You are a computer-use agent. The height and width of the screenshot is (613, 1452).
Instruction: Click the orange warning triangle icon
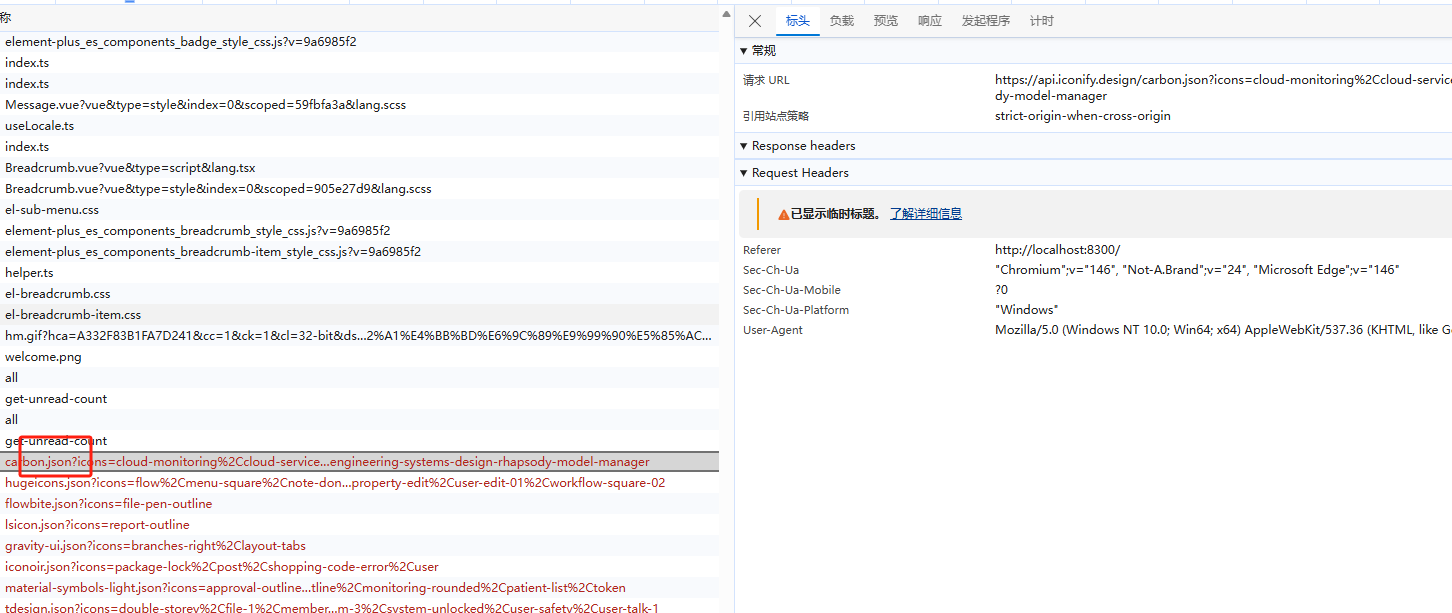[784, 214]
